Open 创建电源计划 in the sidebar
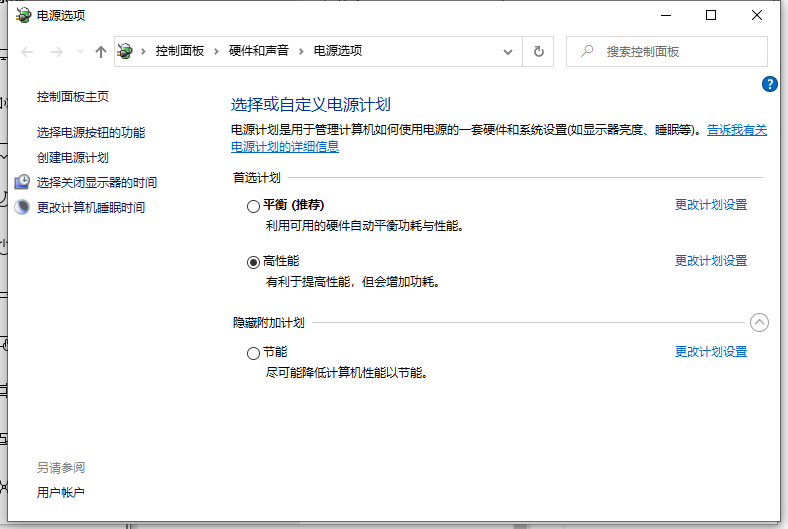The width and height of the screenshot is (788, 529). point(73,157)
